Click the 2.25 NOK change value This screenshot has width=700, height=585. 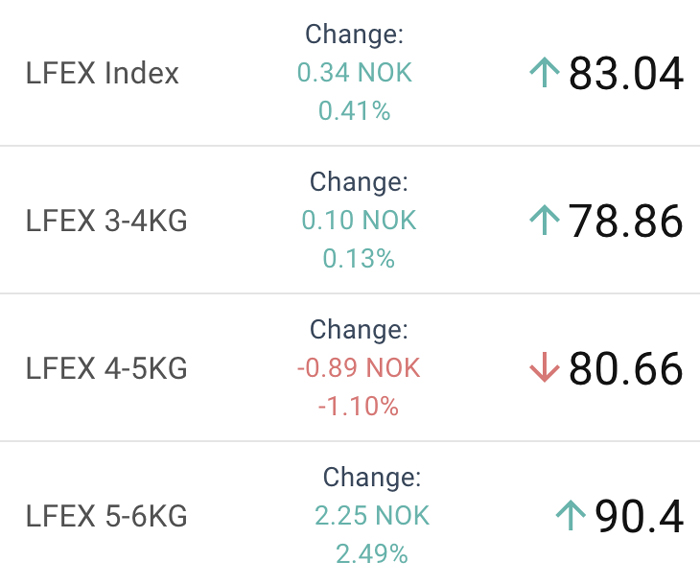pos(372,515)
